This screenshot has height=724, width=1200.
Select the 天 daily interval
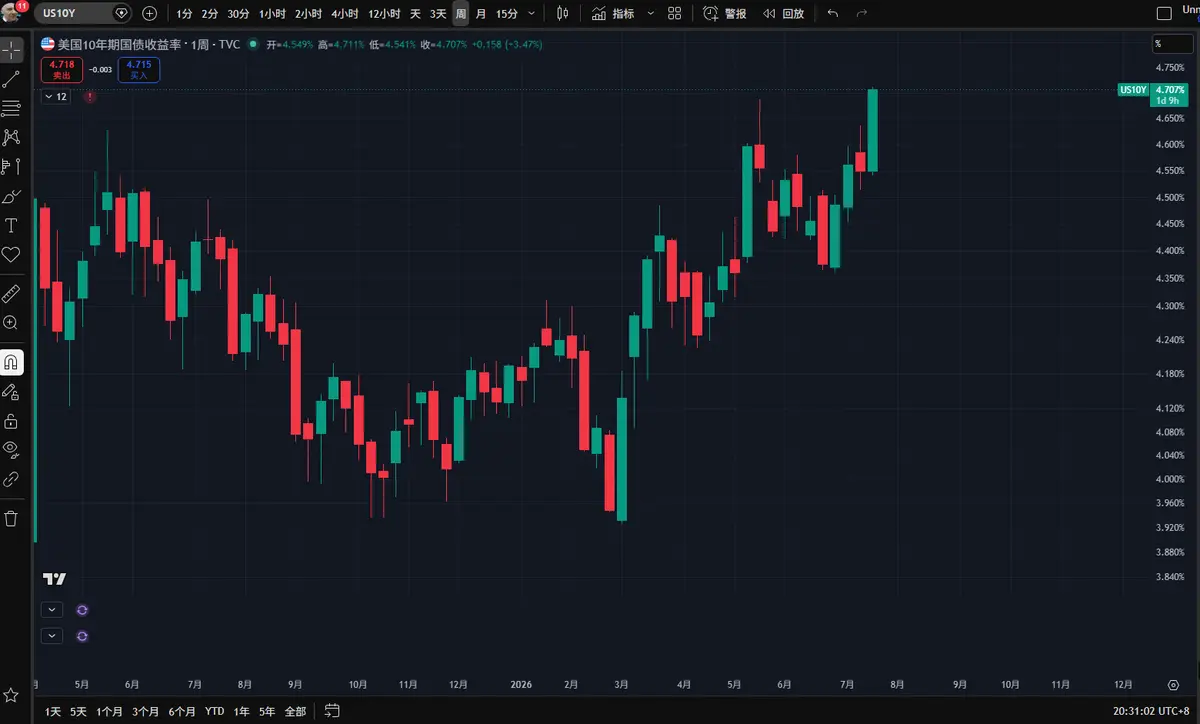click(415, 14)
